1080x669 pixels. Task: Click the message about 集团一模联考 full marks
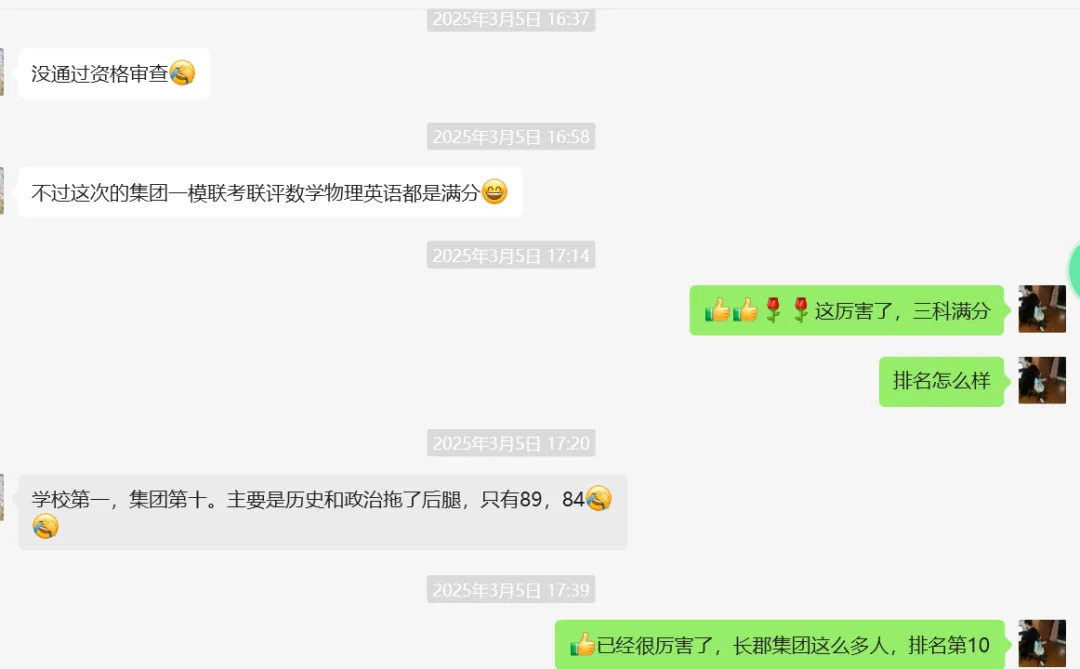pos(269,192)
